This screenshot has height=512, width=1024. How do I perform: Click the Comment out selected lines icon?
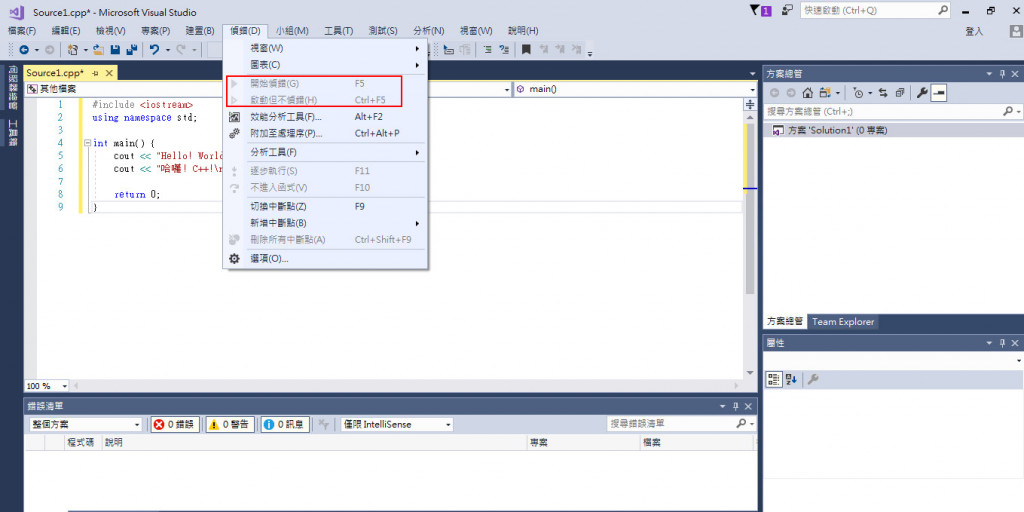click(487, 50)
